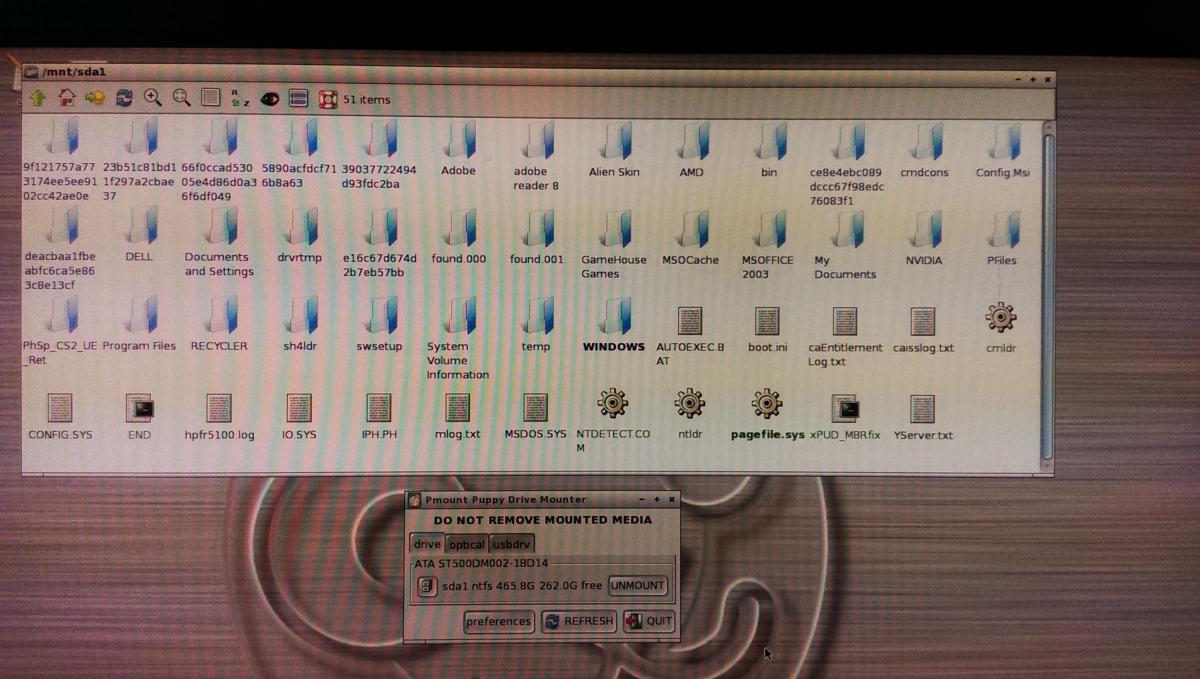Select the PFiles folder
This screenshot has width=1200, height=679.
pyautogui.click(x=1001, y=238)
